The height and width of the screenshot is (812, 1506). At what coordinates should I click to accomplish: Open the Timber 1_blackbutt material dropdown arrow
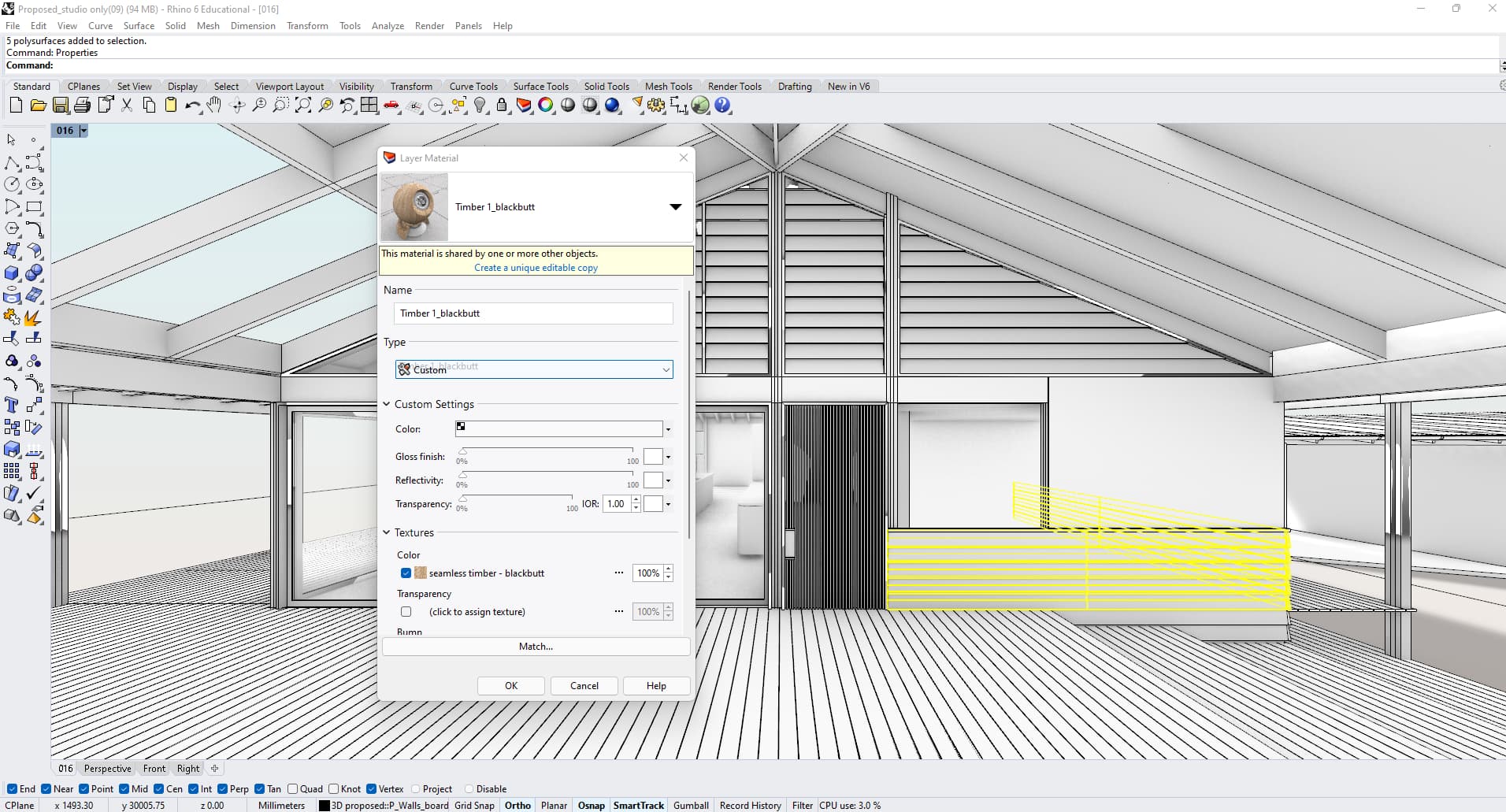coord(675,207)
